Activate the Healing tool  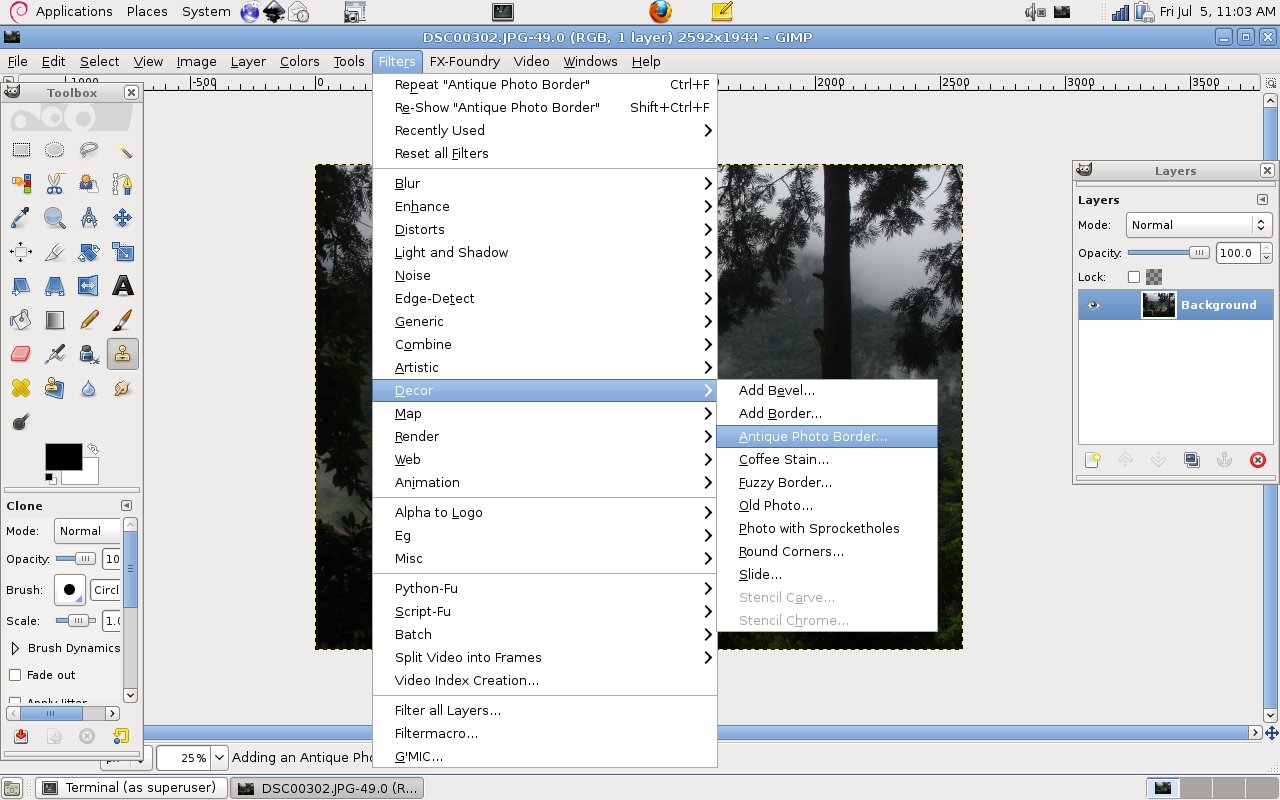(20, 388)
